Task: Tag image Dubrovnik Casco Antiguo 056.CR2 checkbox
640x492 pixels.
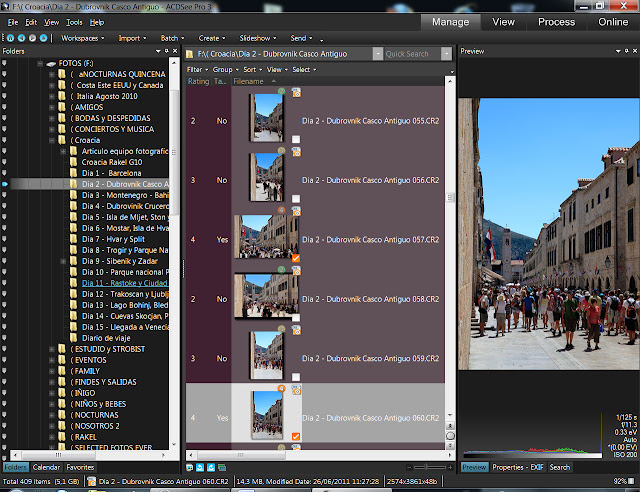Action: point(296,200)
